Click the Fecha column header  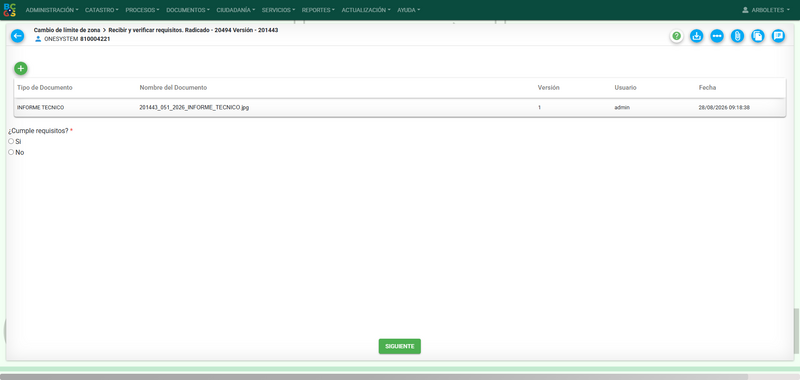point(707,88)
